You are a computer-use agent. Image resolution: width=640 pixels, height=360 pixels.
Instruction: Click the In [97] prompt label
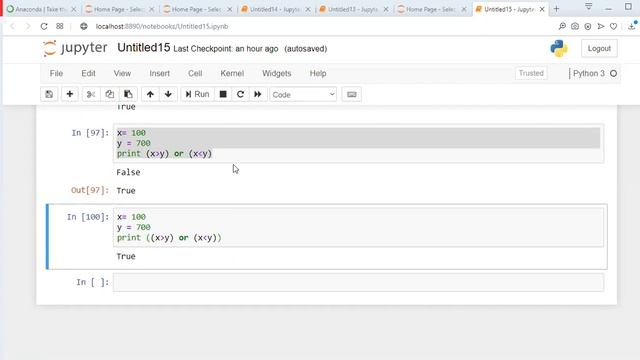(90, 133)
